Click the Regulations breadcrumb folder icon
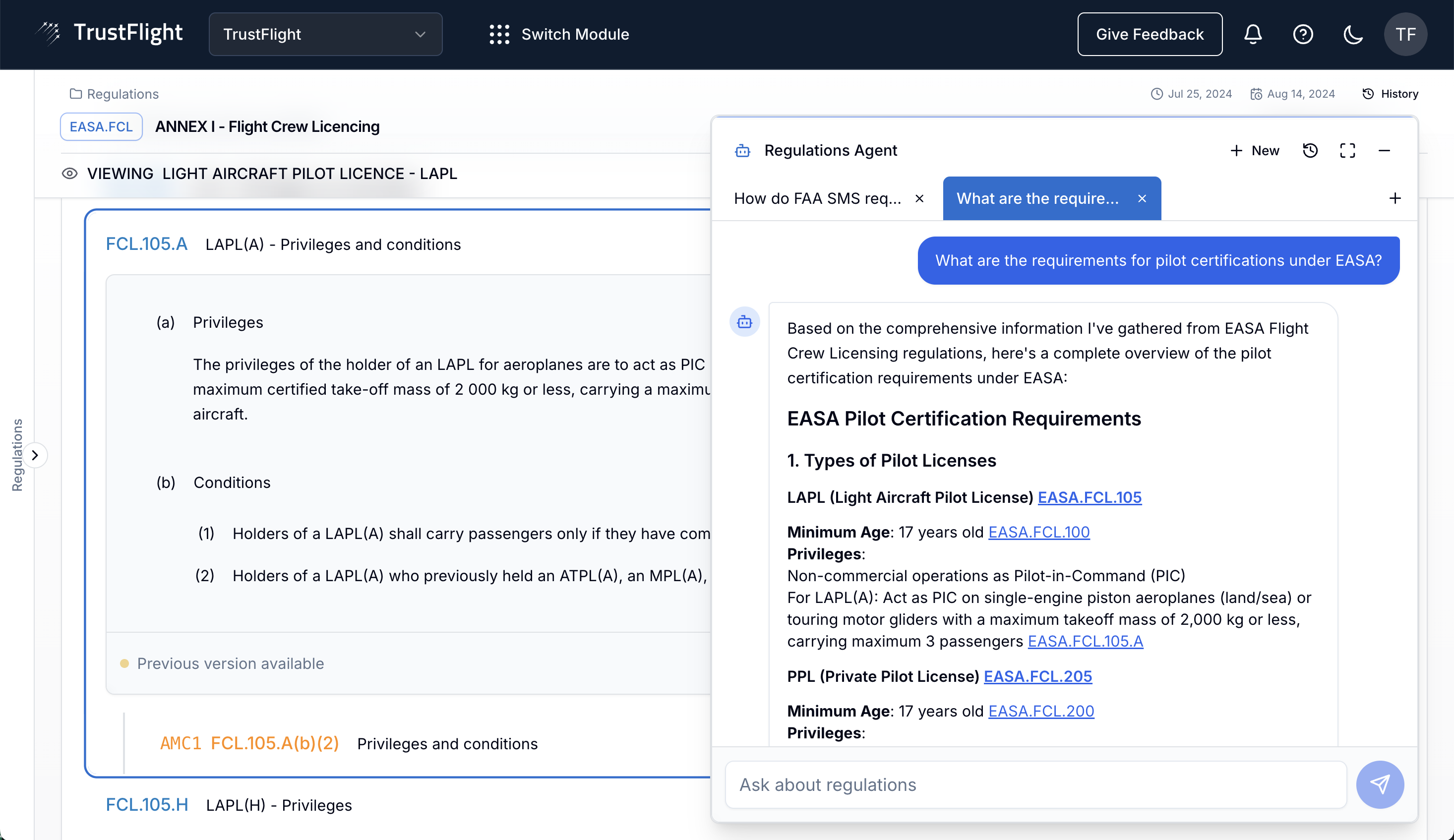 point(75,93)
